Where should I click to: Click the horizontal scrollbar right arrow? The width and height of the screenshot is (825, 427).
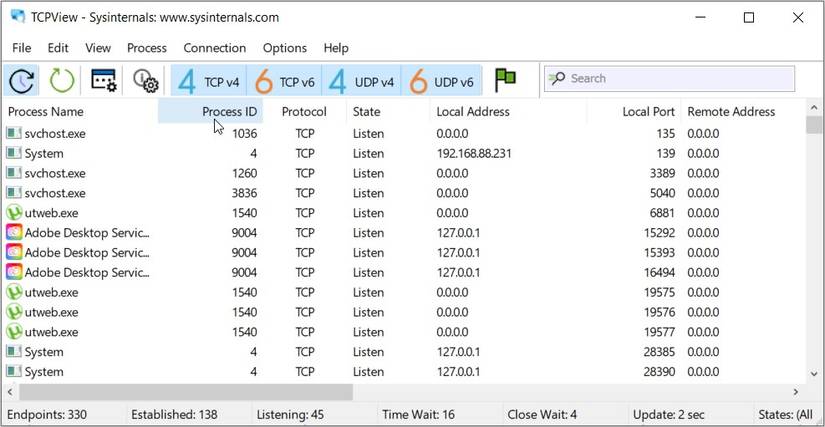(x=796, y=392)
